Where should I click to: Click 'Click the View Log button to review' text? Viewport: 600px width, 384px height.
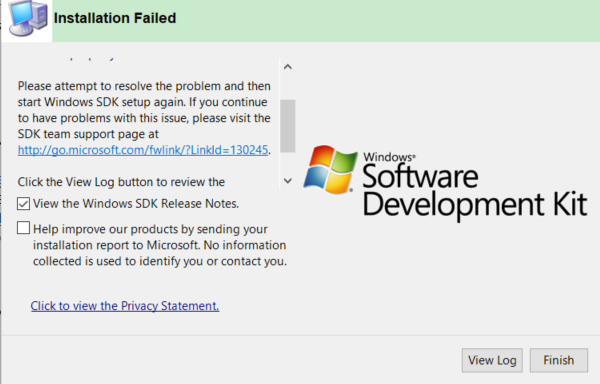tap(121, 182)
